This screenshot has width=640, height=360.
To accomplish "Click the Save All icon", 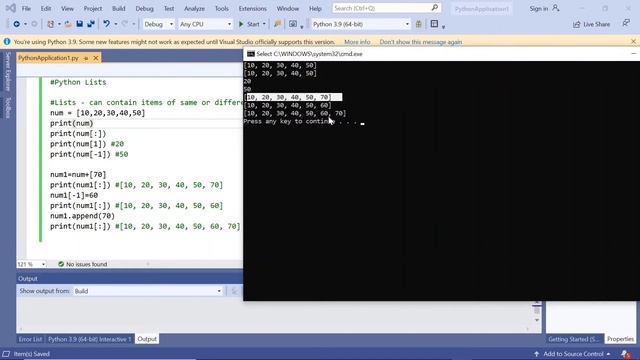I will [91, 24].
